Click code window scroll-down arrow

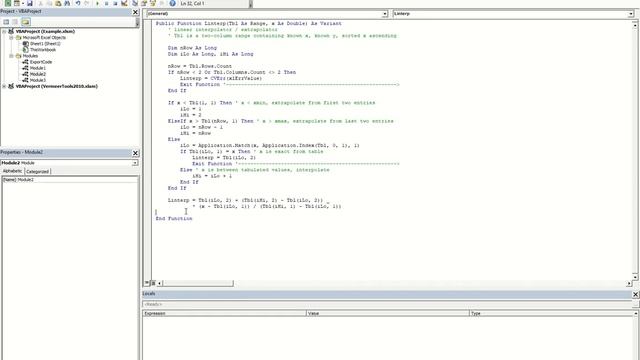tap(635, 276)
